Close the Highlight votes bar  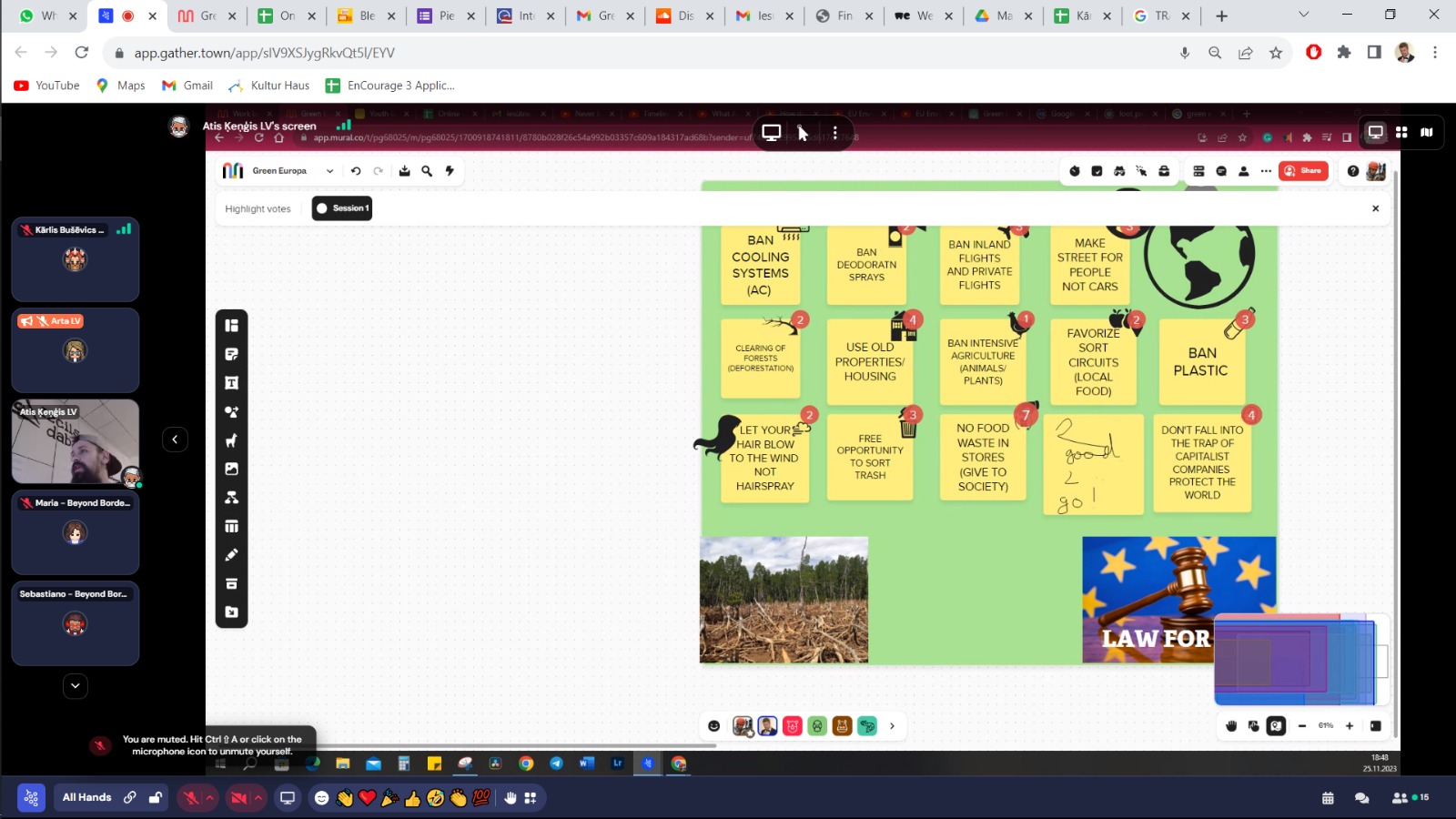pyautogui.click(x=1375, y=208)
